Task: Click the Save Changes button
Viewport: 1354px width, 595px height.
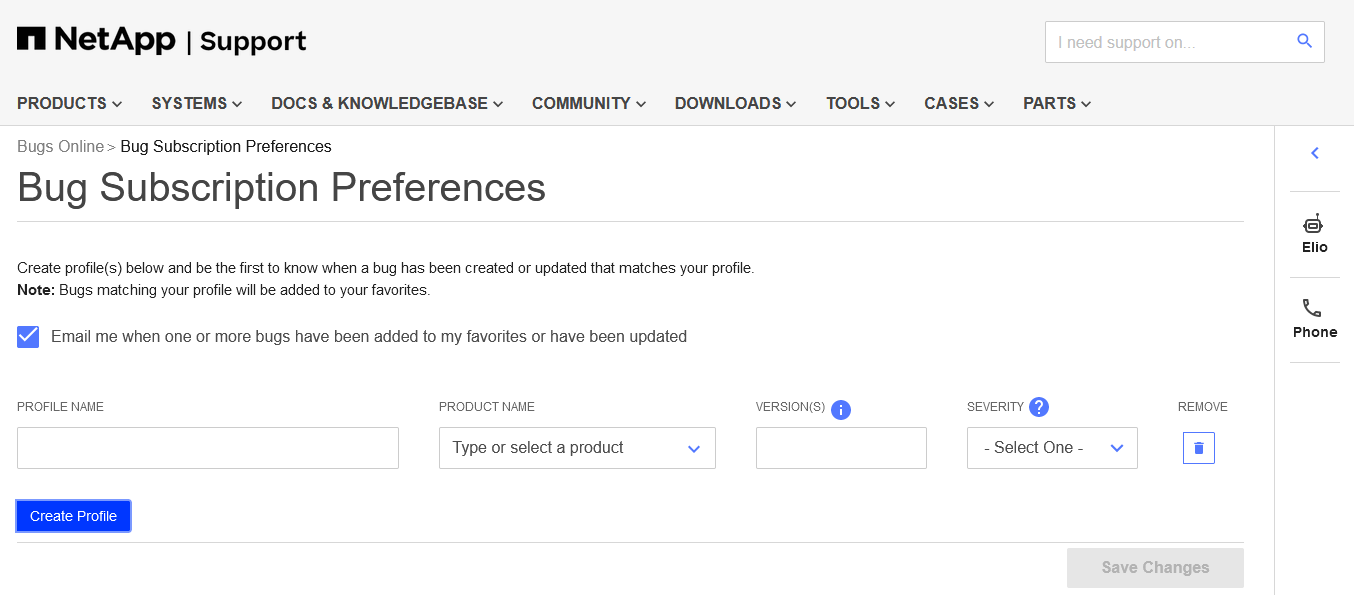Action: 1155,568
